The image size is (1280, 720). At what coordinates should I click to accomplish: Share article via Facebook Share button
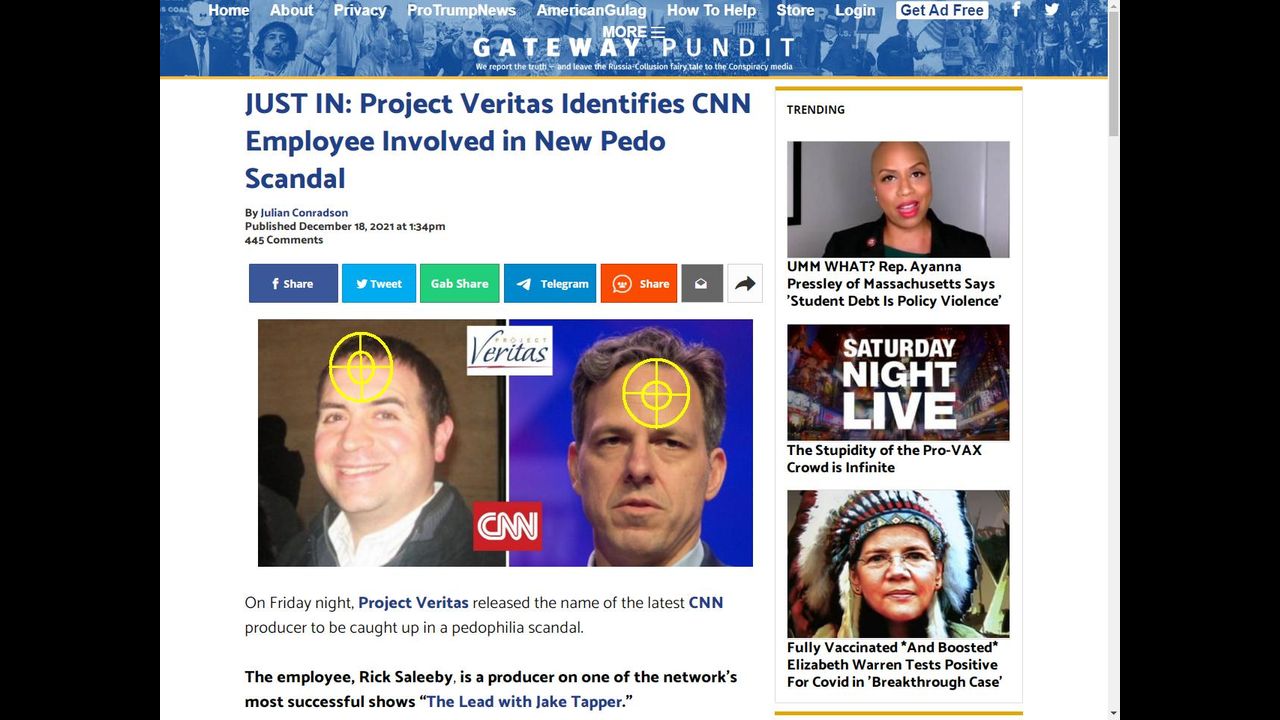[x=293, y=283]
